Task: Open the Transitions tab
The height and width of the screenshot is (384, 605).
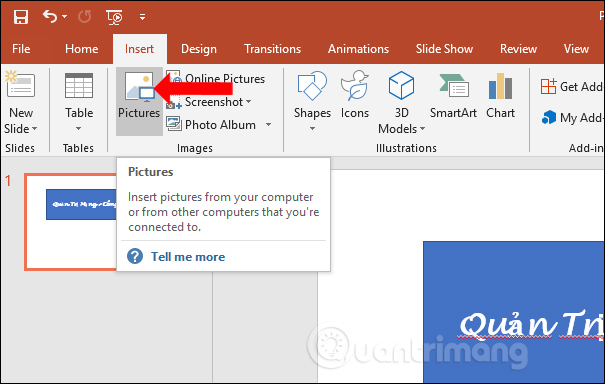Action: (272, 49)
